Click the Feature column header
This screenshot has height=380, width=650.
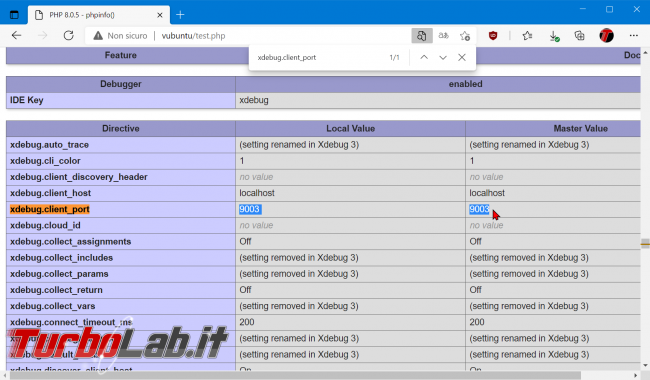[121, 56]
